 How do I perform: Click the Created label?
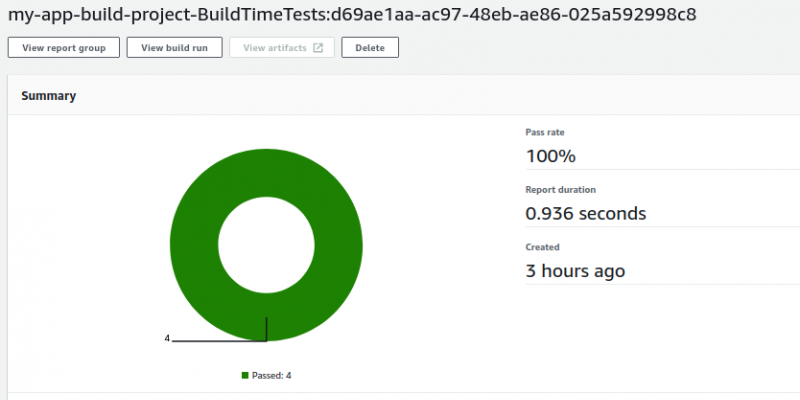pos(542,247)
